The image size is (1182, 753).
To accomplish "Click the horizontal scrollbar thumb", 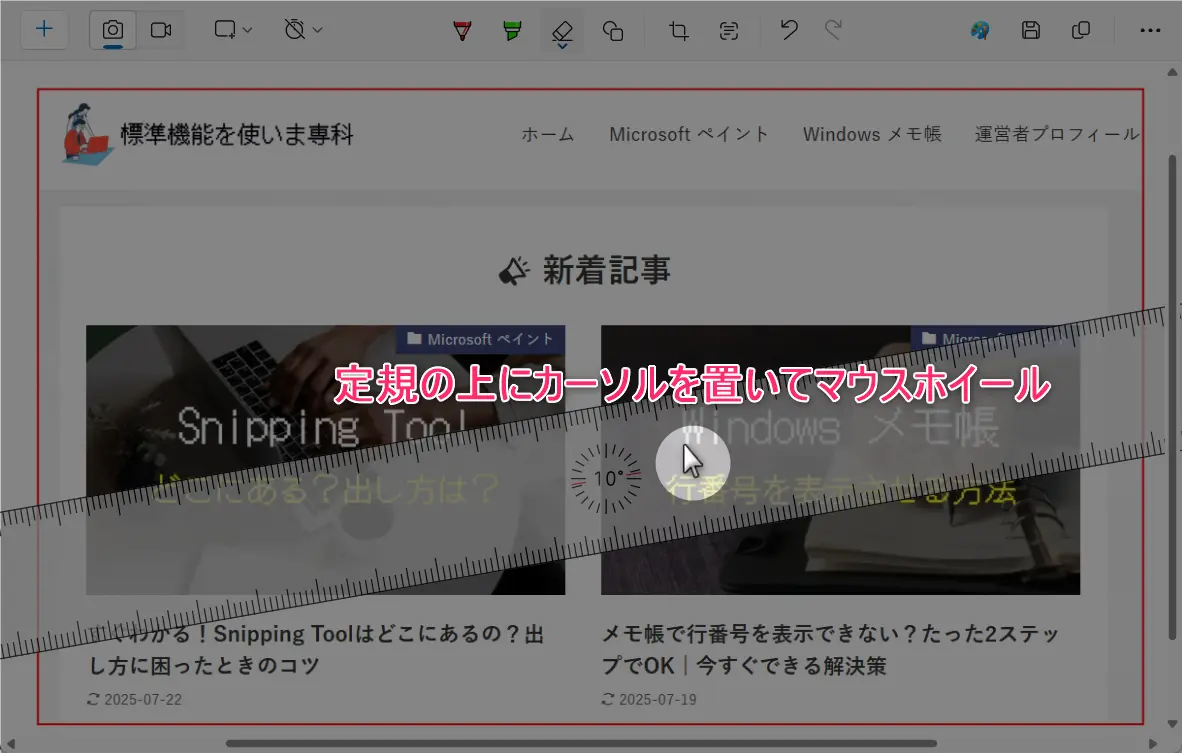I will (581, 743).
